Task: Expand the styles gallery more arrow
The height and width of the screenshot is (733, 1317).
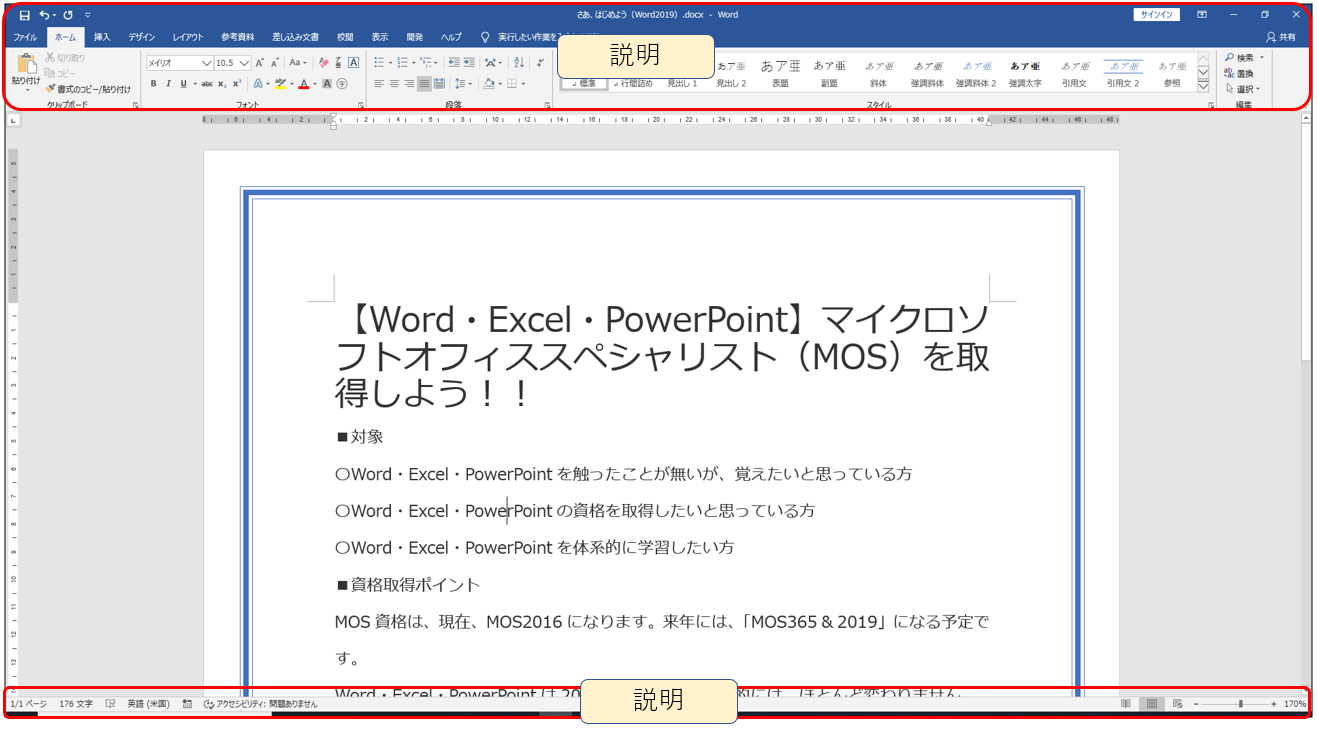Action: (1203, 86)
